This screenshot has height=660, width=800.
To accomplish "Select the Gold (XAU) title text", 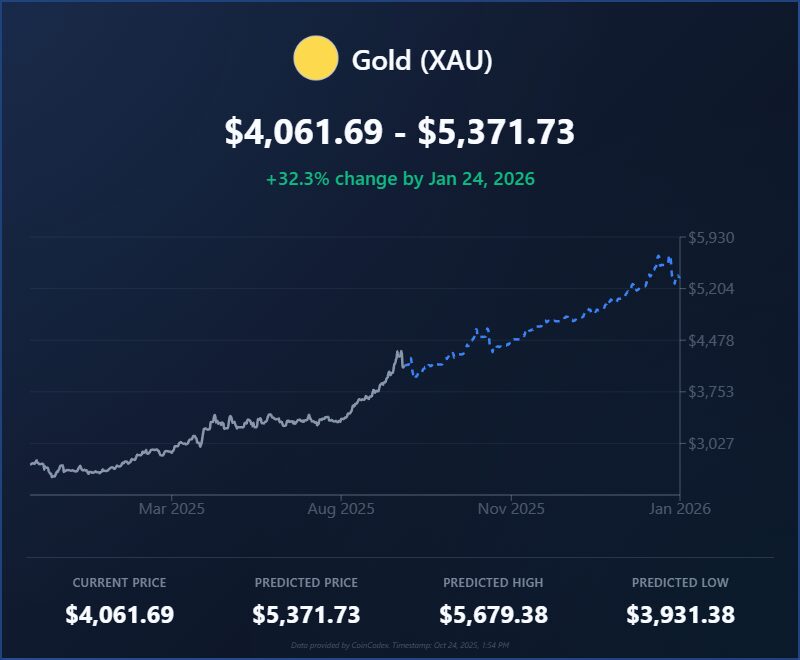I will [422, 60].
